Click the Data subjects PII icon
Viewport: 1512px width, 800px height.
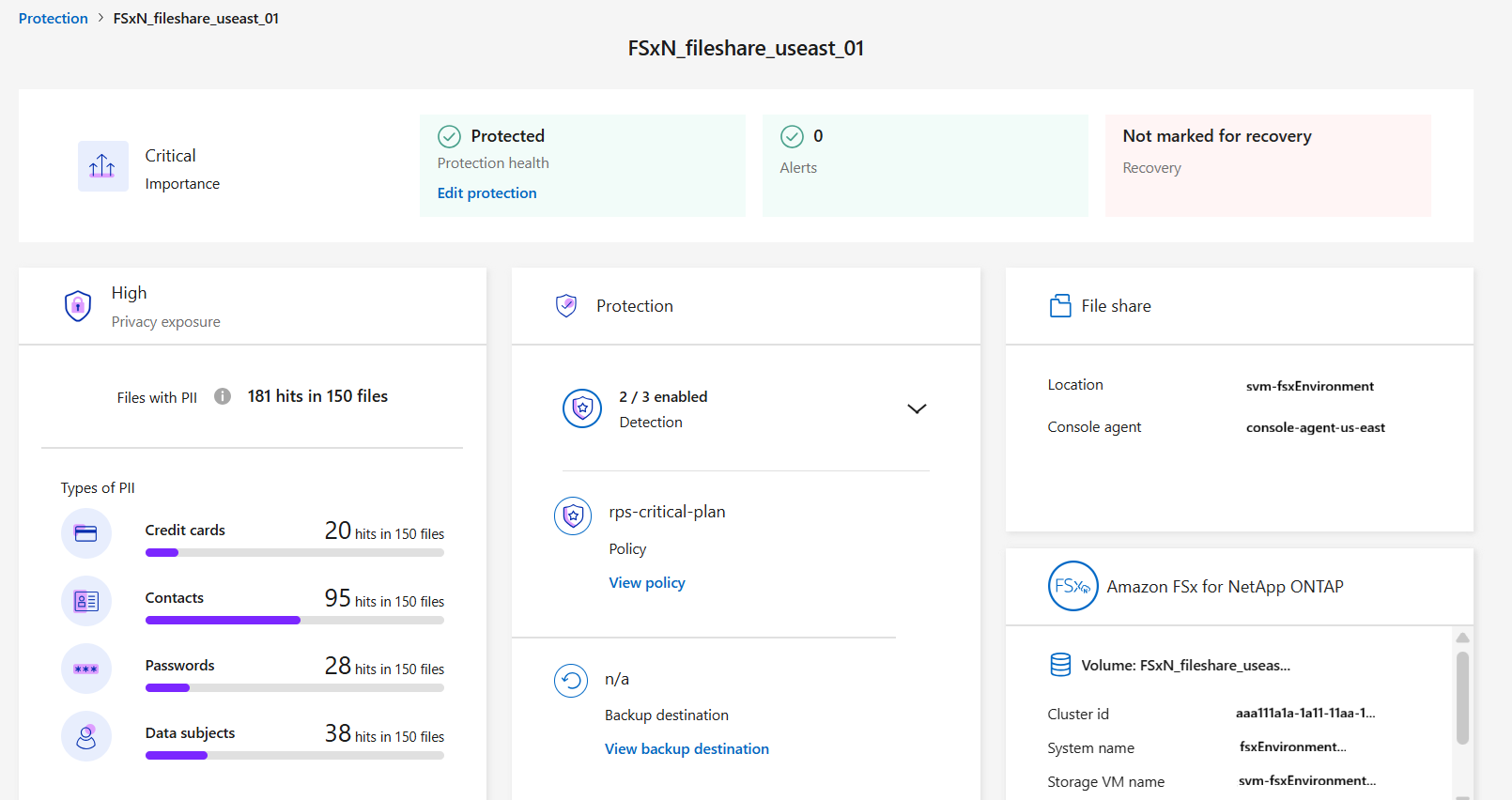(x=86, y=736)
